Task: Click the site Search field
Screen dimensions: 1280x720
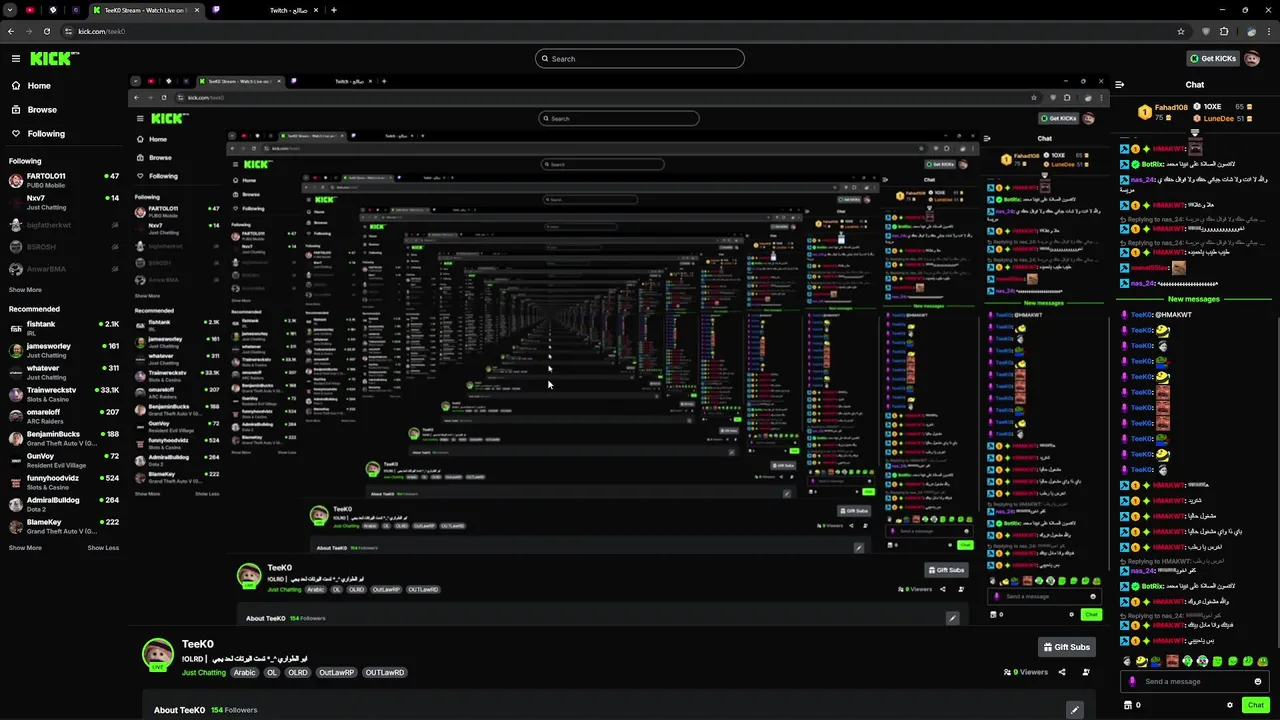Action: coord(640,59)
